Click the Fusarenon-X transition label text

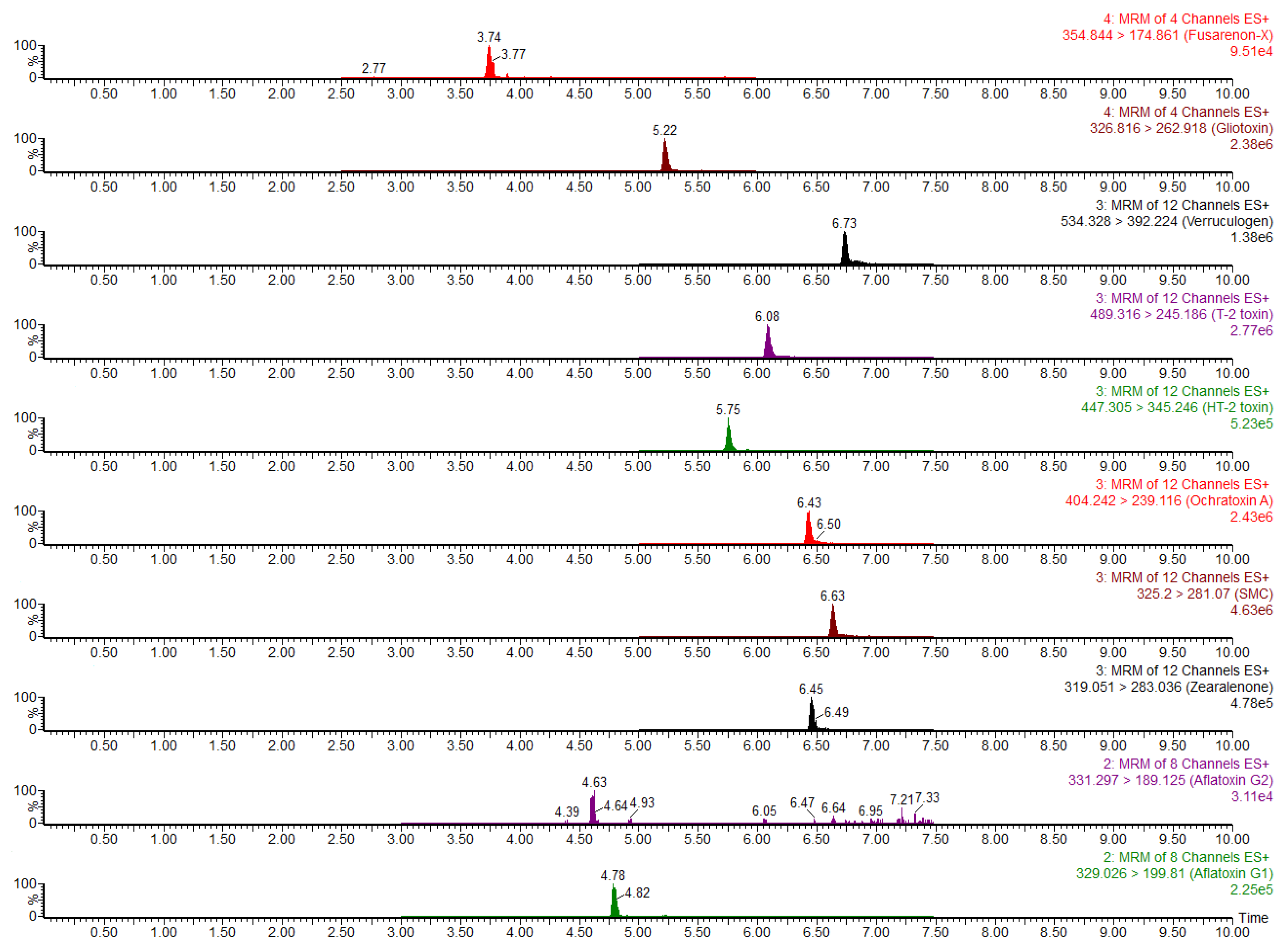(1167, 35)
